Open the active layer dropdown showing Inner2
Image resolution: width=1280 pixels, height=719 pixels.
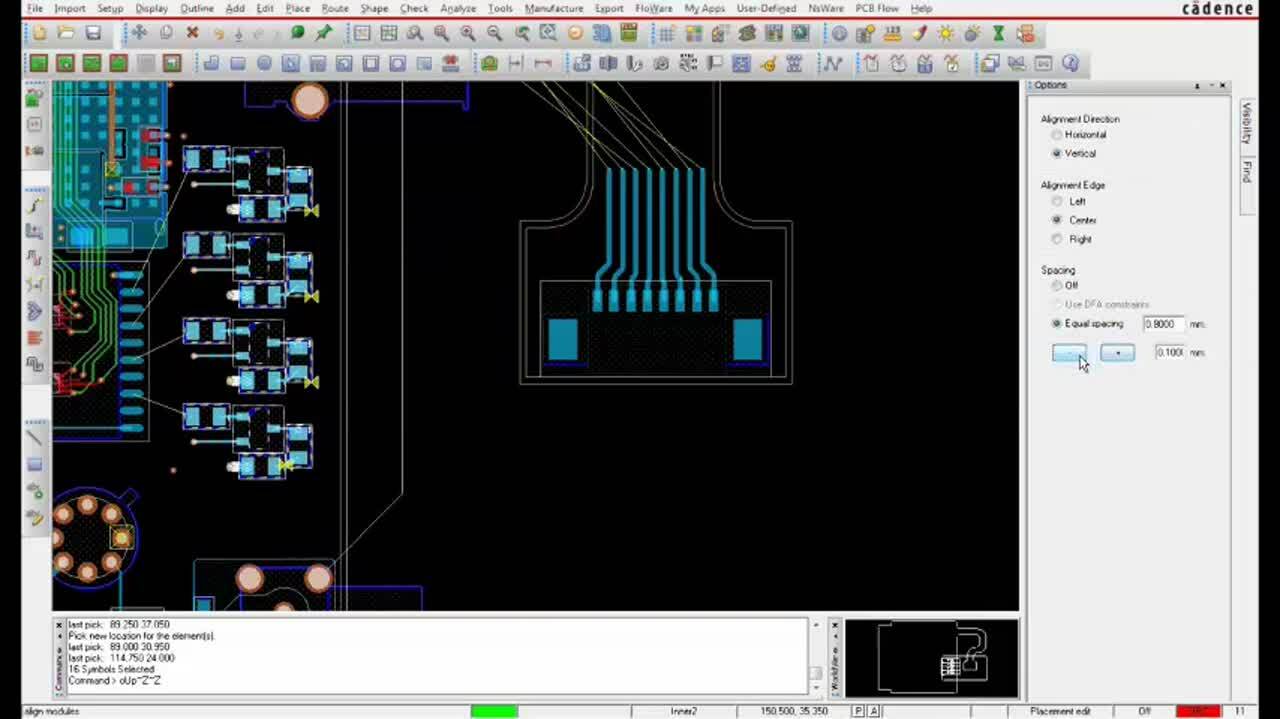[683, 711]
